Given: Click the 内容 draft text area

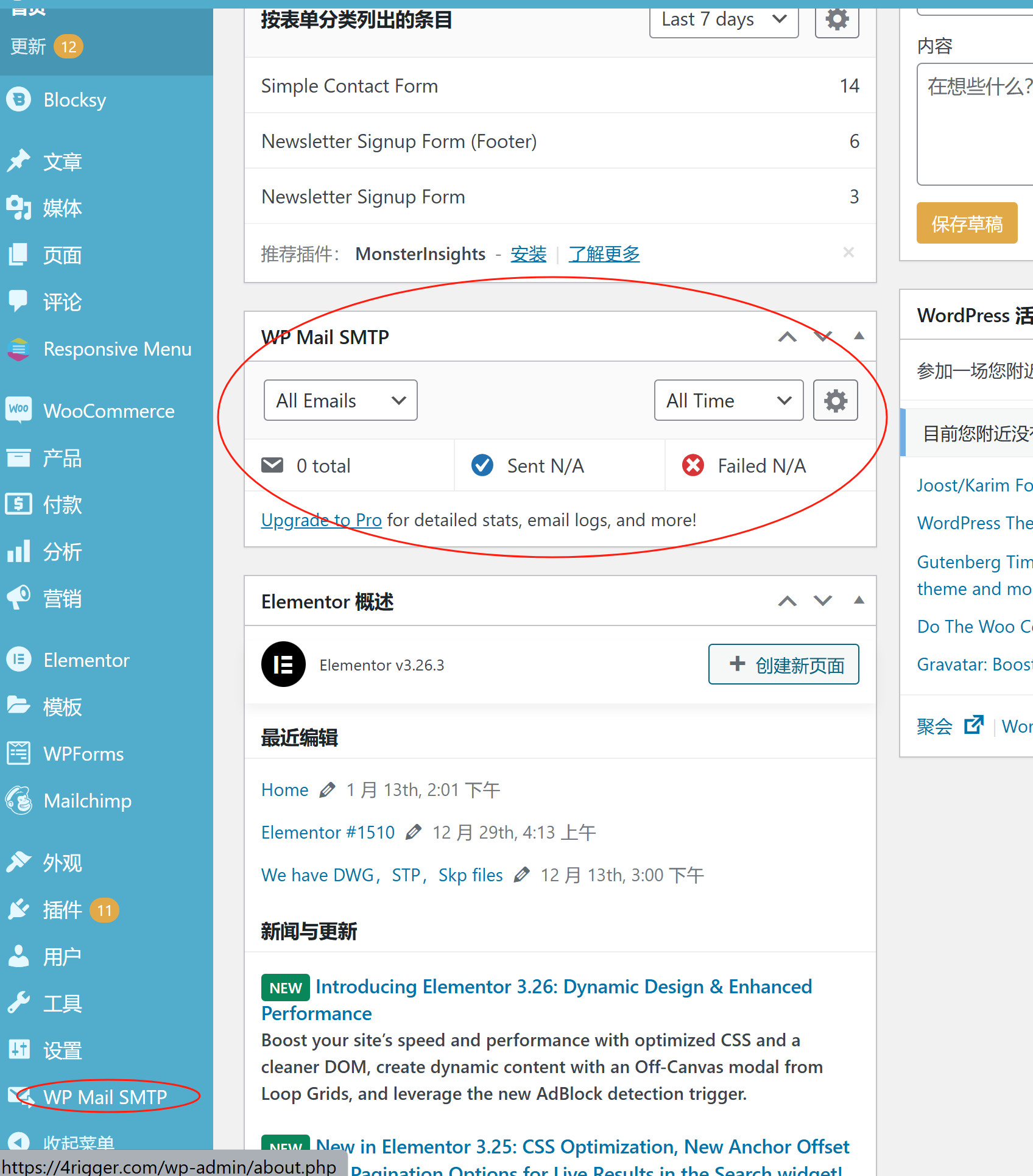Looking at the screenshot, I should pos(975,124).
